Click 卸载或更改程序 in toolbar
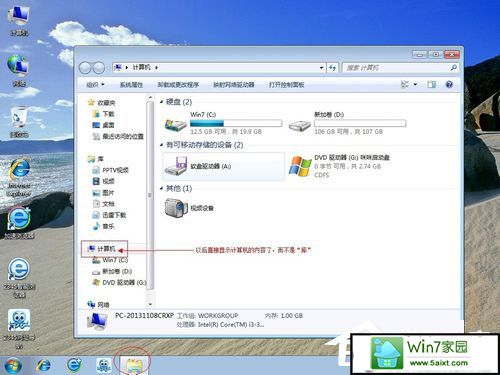The width and height of the screenshot is (500, 375). click(x=178, y=85)
